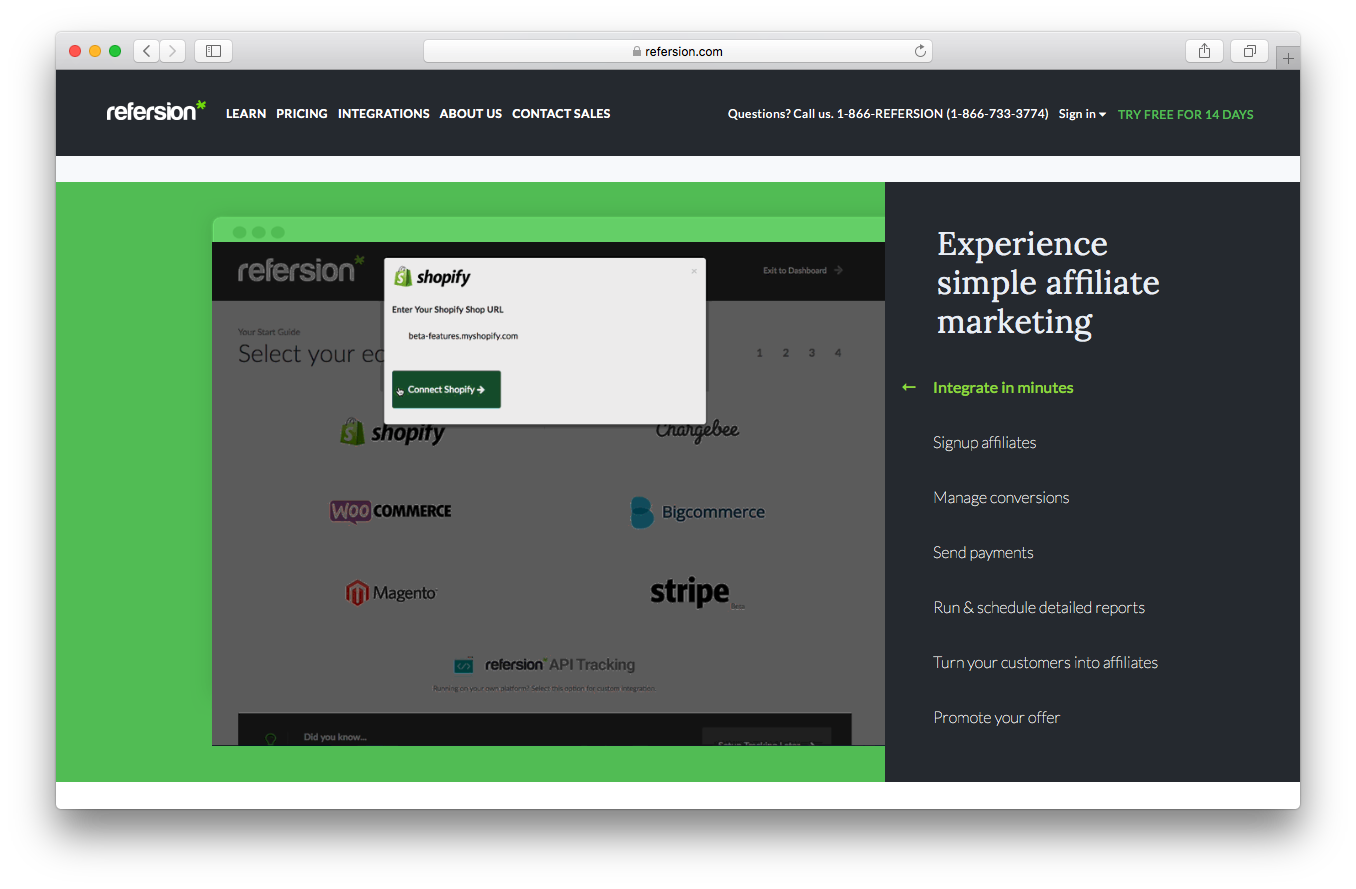Select Send payments feature
1356x889 pixels.
[x=983, y=553]
